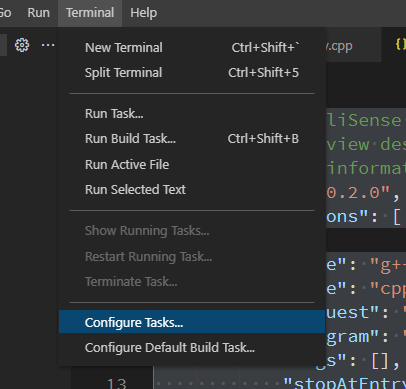Click line number 13 in gutter
The image size is (406, 389).
[x=117, y=383]
